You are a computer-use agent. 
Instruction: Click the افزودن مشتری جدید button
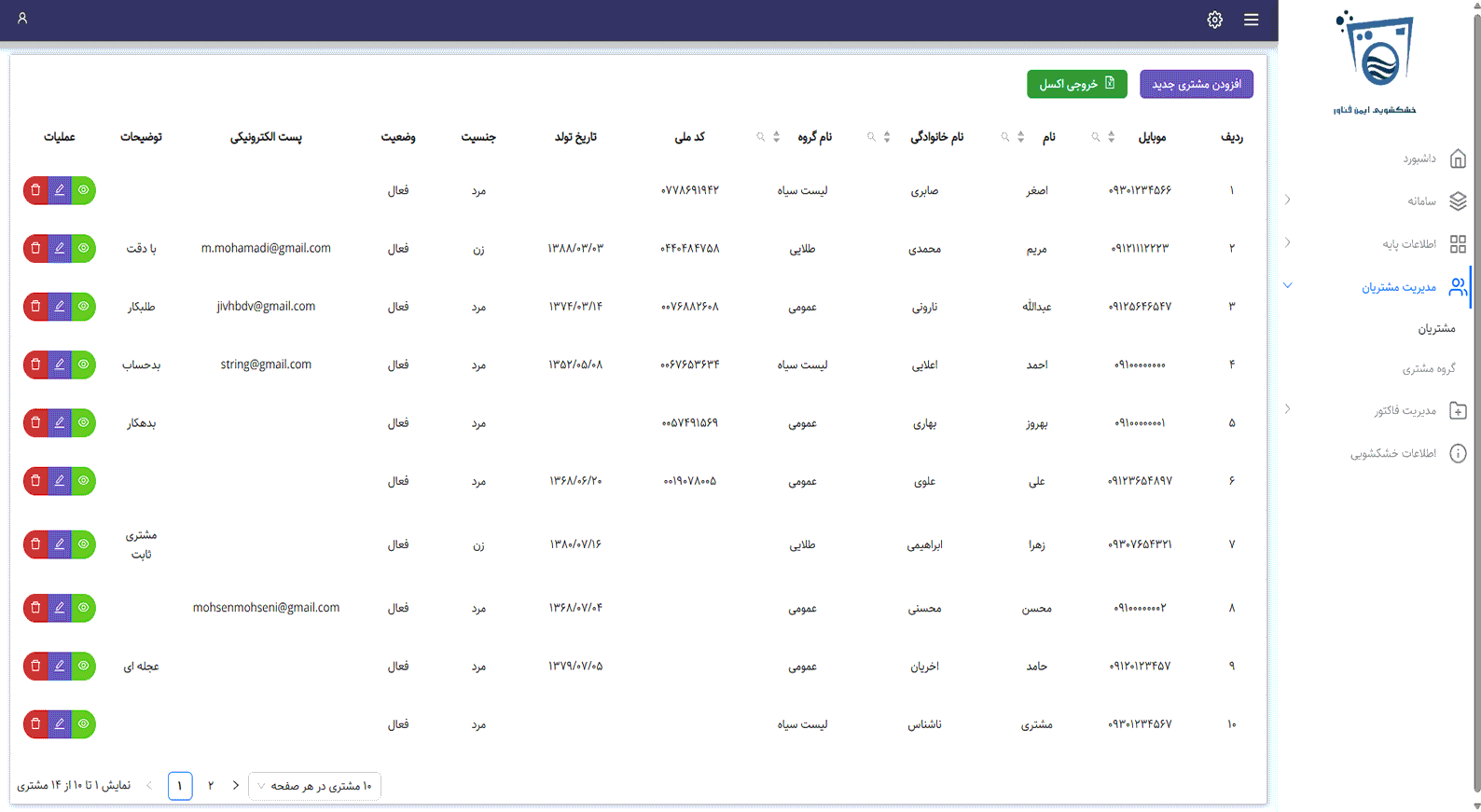click(x=1196, y=84)
